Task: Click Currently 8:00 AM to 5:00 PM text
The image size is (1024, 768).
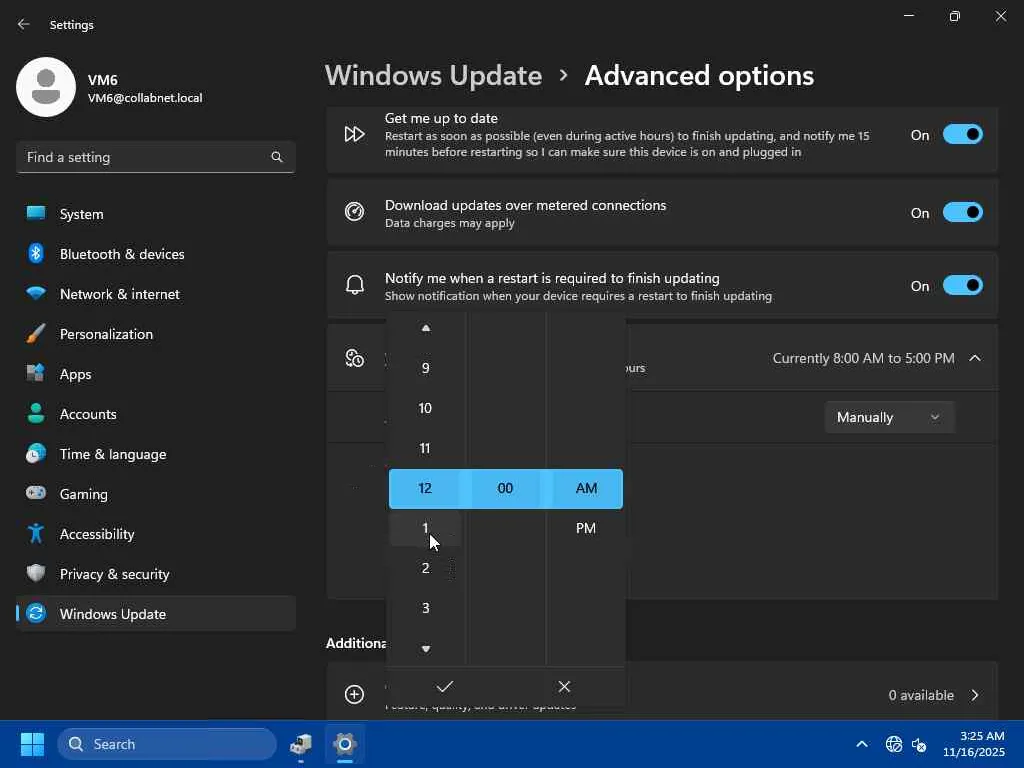Action: pos(863,358)
